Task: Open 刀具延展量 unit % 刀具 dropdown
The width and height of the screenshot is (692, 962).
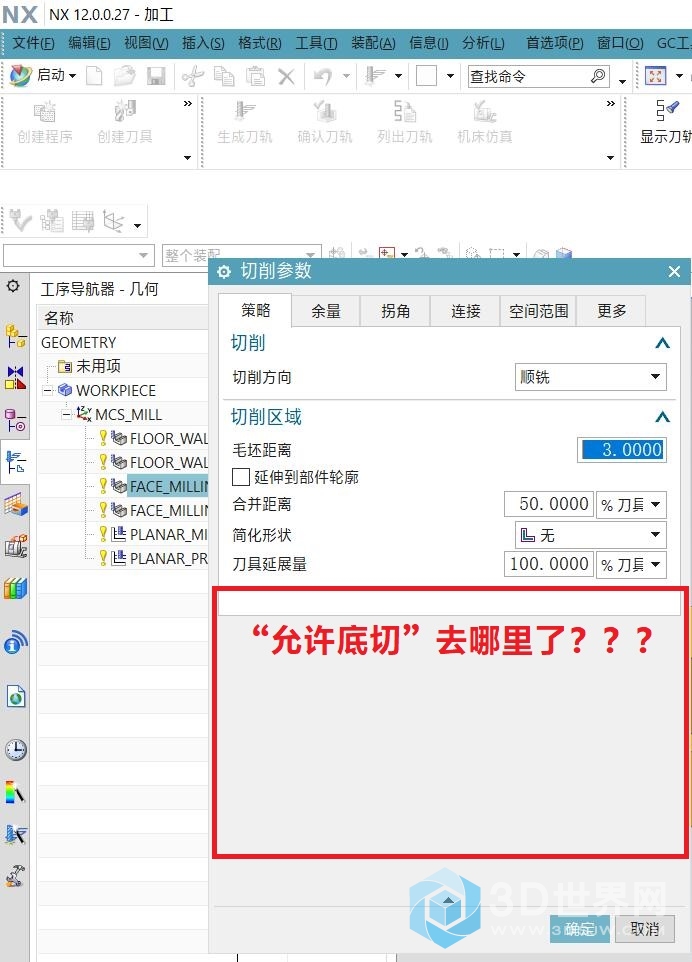Action: pos(631,564)
